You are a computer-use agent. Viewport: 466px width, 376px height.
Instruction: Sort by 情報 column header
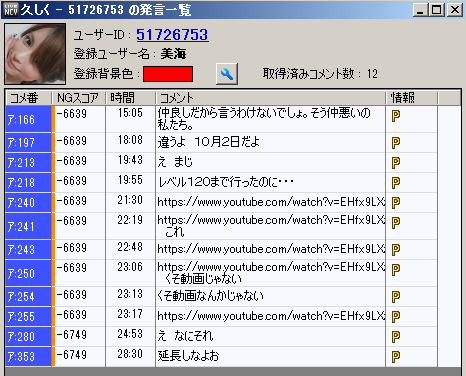coord(412,98)
